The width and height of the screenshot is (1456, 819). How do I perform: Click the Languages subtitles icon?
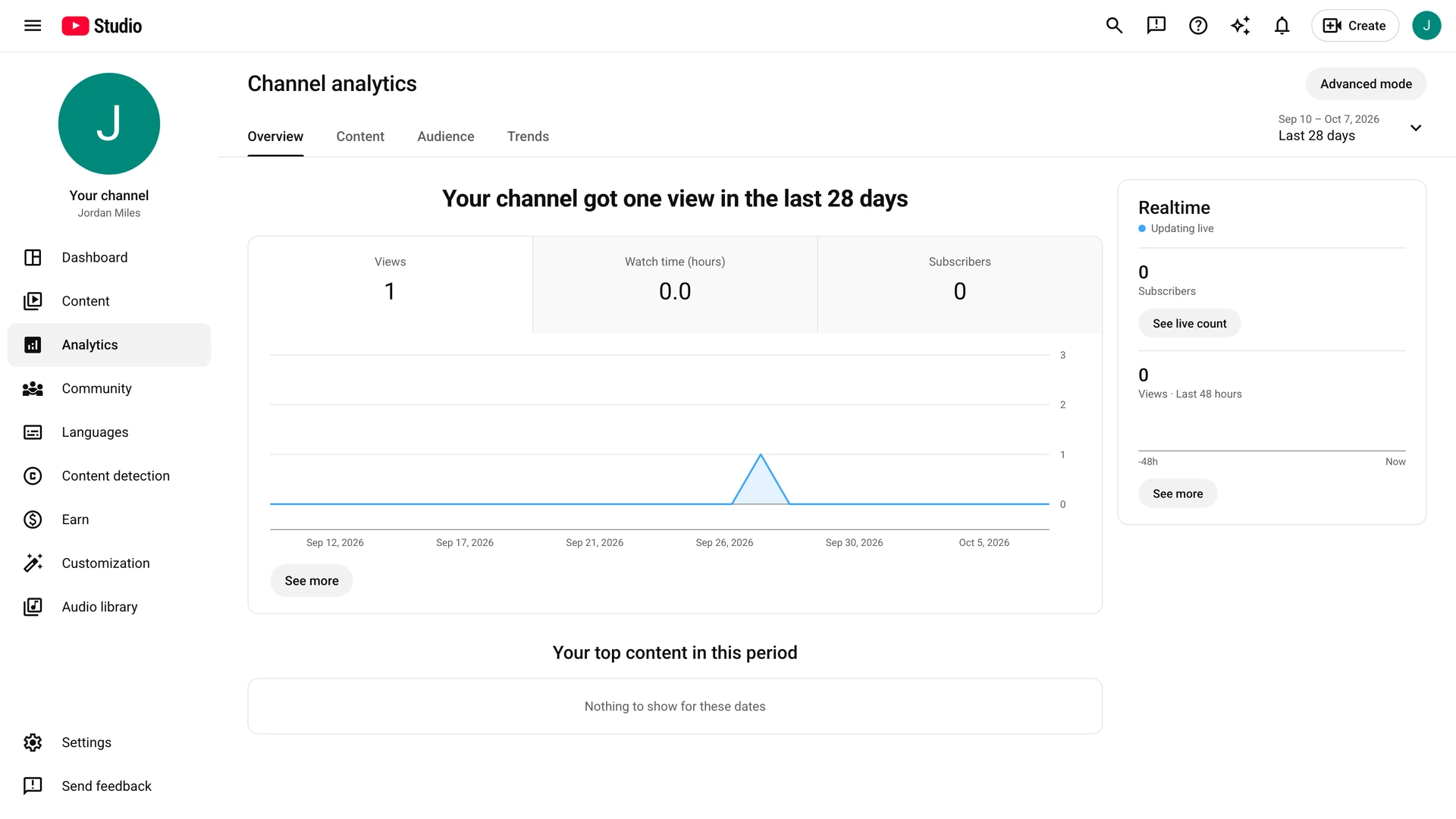point(33,432)
